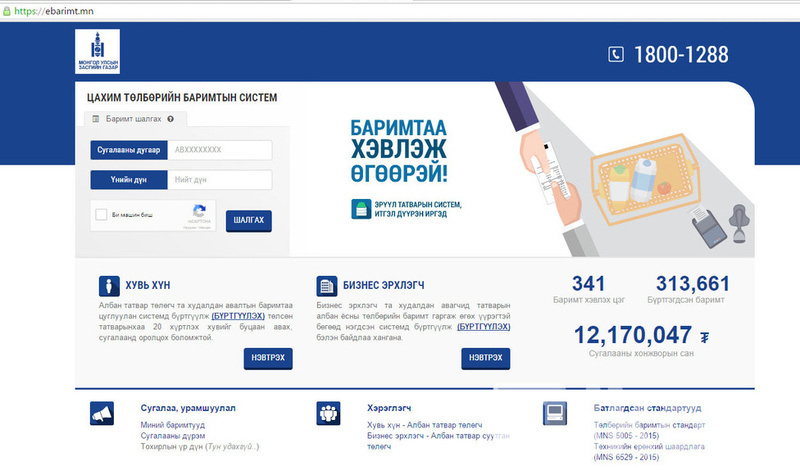Select the Баримт шалгах tab
Screen dimensions: 800x470
(x=131, y=119)
